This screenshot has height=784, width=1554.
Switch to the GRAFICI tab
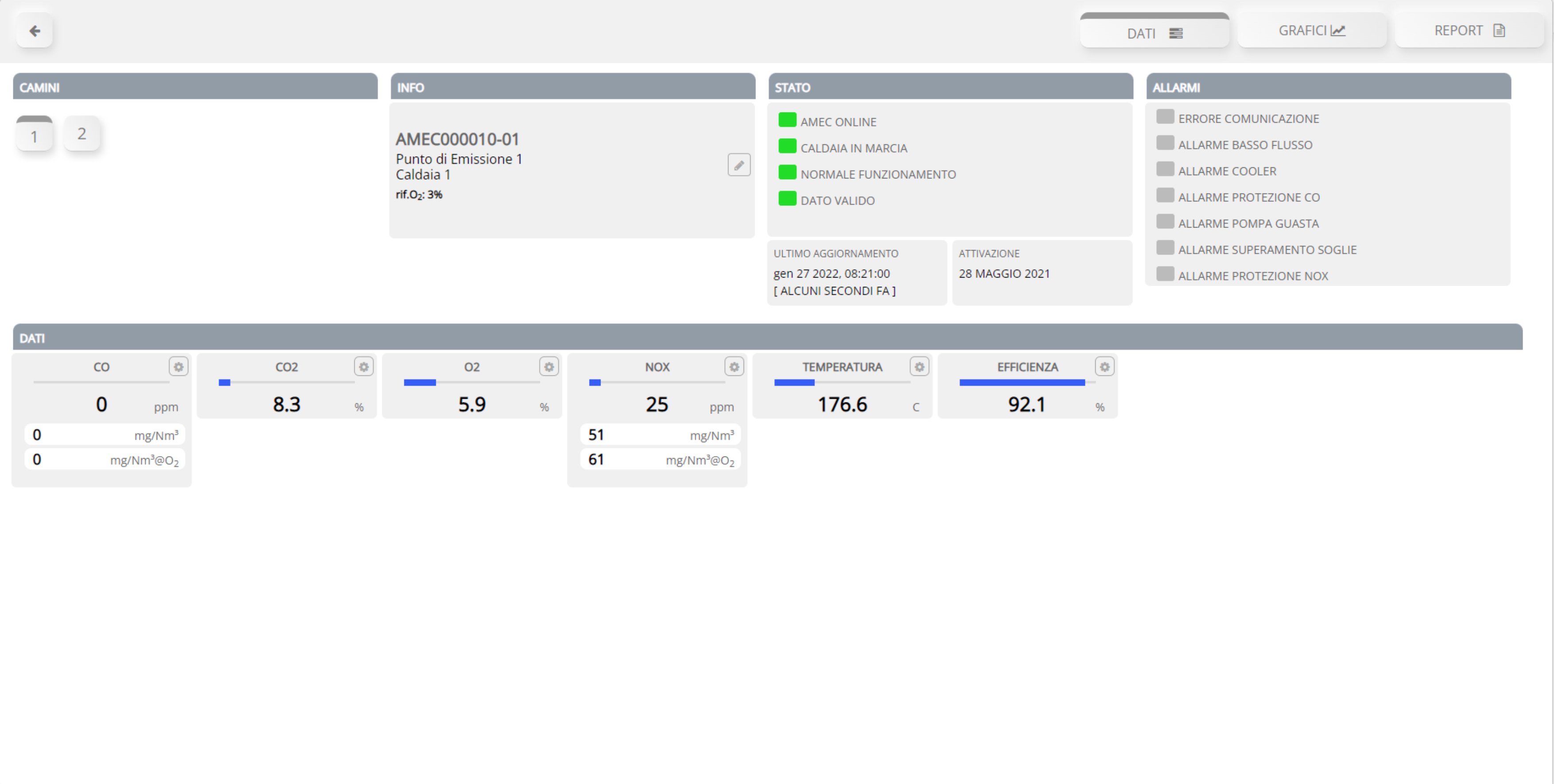click(x=1312, y=30)
